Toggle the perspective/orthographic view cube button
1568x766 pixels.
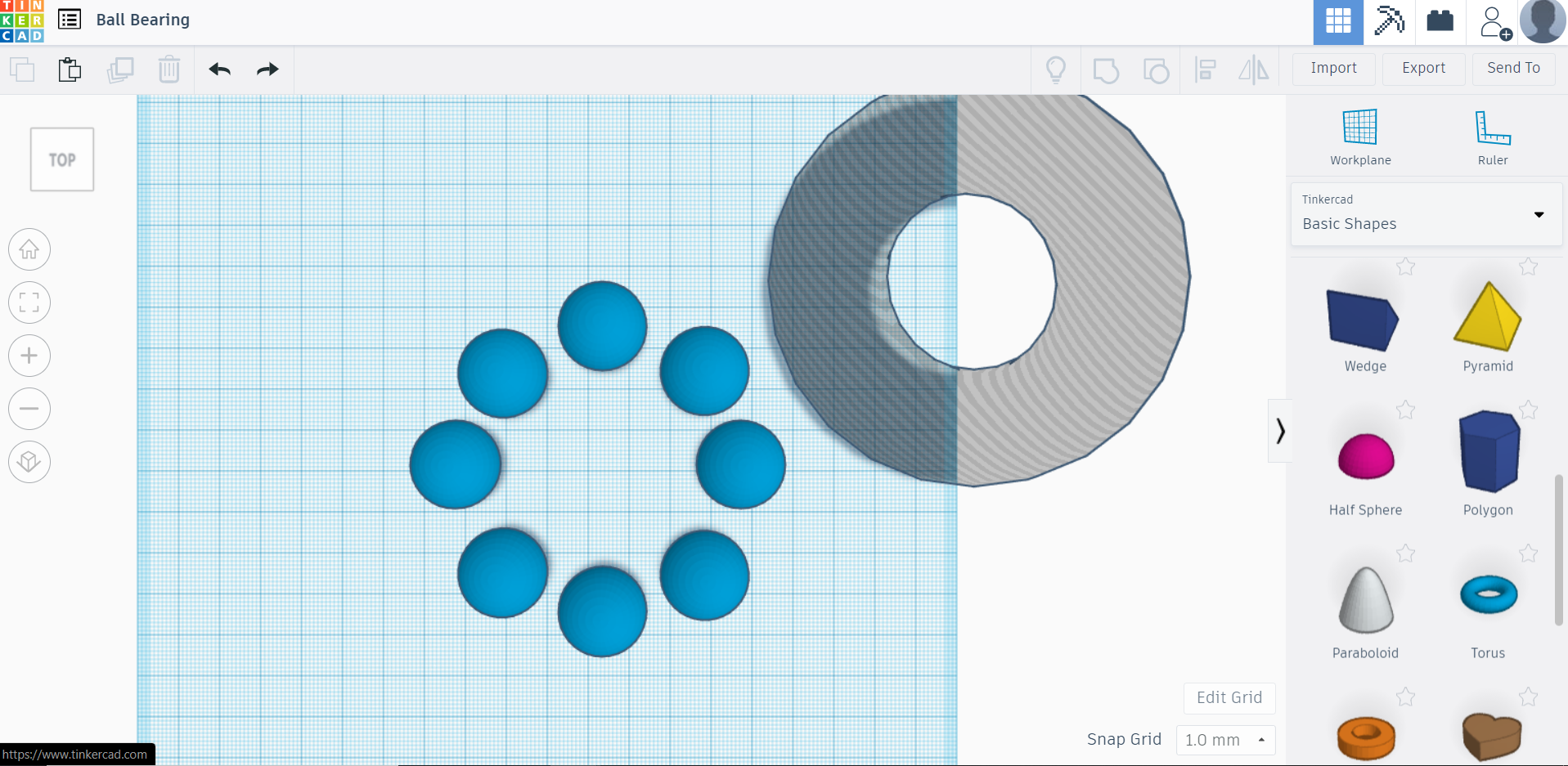tap(29, 462)
